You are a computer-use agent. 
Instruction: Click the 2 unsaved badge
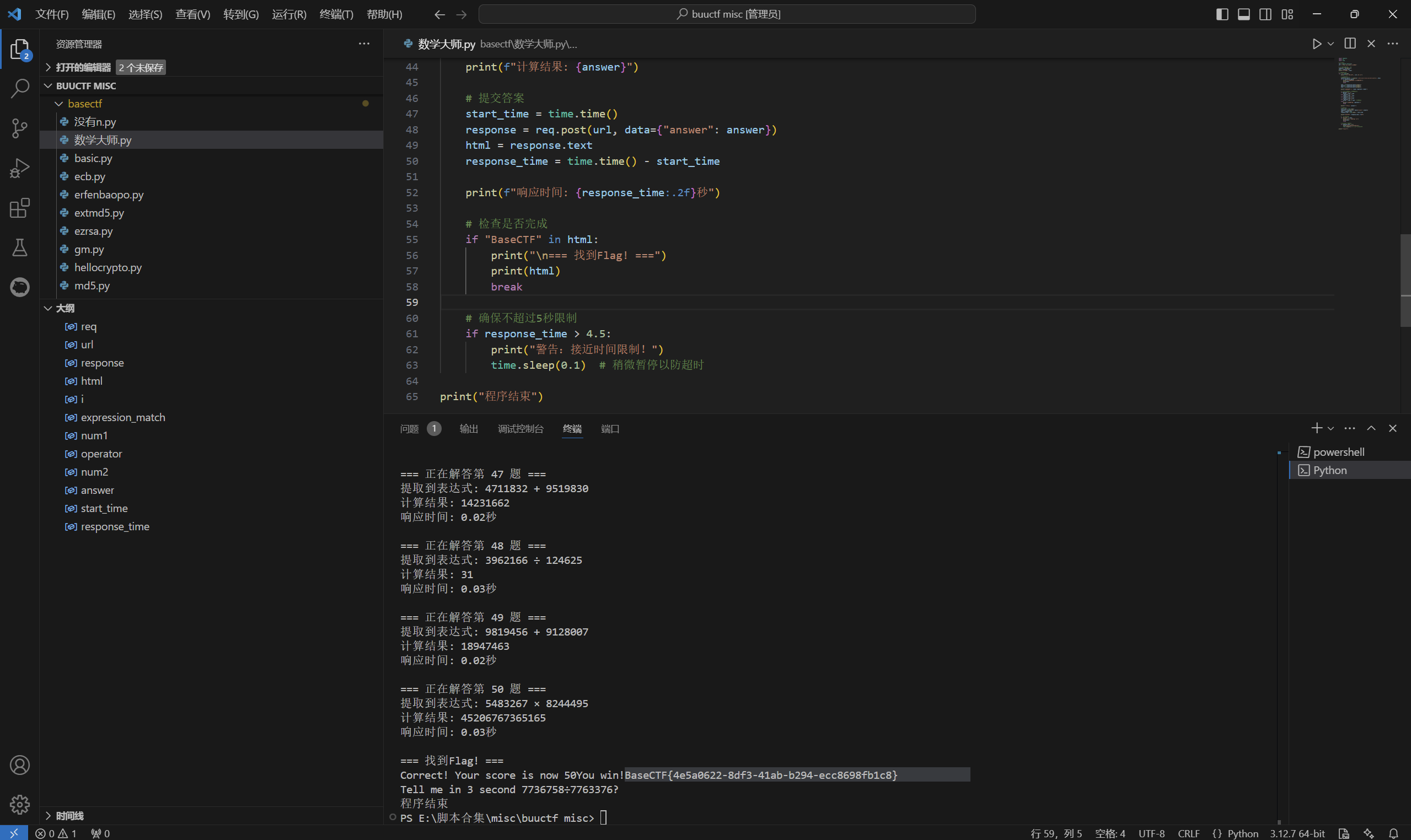(x=141, y=67)
